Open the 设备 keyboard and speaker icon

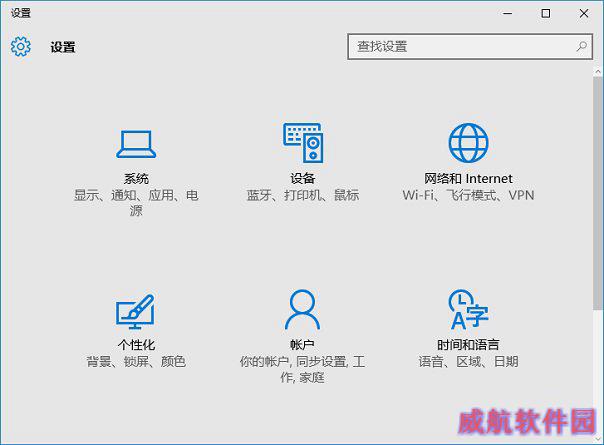[x=303, y=143]
